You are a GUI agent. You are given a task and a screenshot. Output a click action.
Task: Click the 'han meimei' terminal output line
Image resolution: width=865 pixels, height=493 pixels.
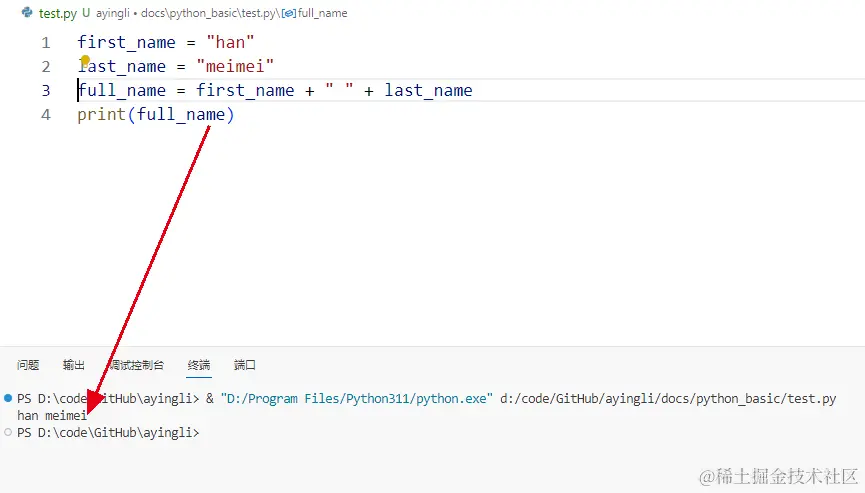[x=52, y=416]
